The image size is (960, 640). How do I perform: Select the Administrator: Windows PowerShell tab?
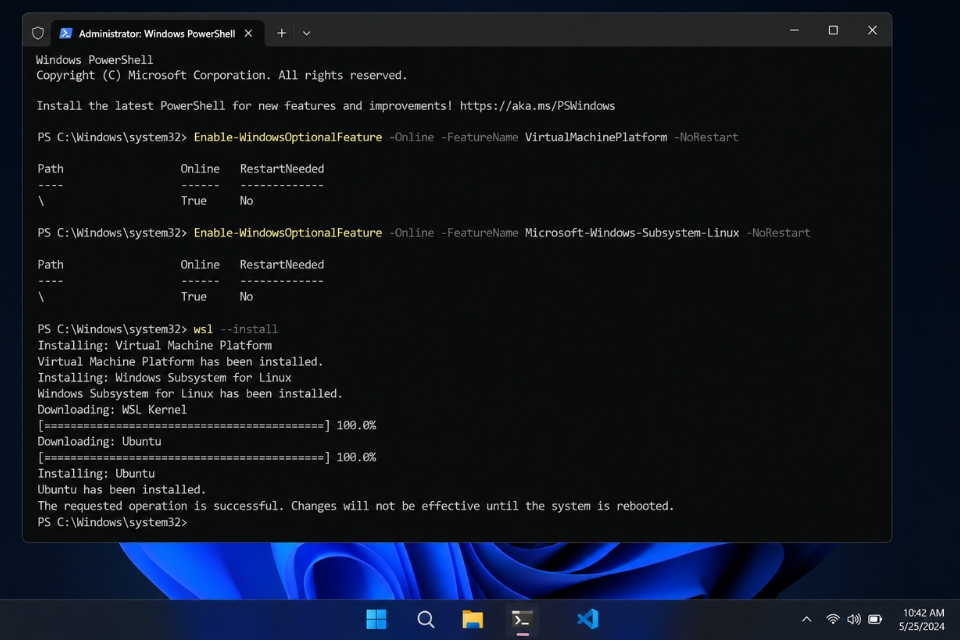pos(157,33)
